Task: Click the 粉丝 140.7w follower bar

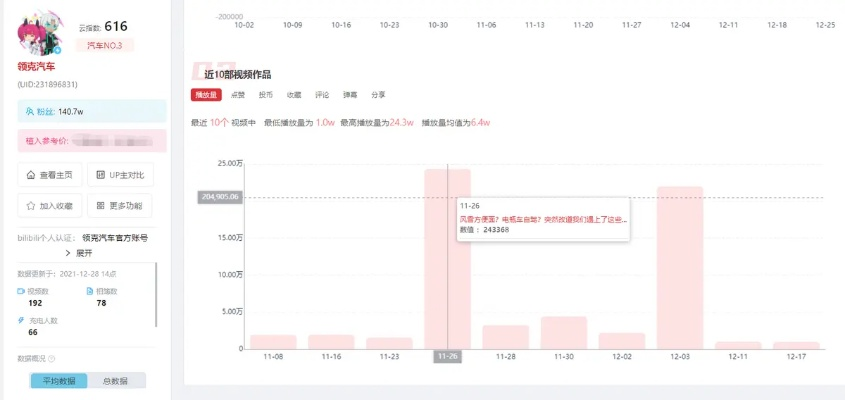Action: 92,112
